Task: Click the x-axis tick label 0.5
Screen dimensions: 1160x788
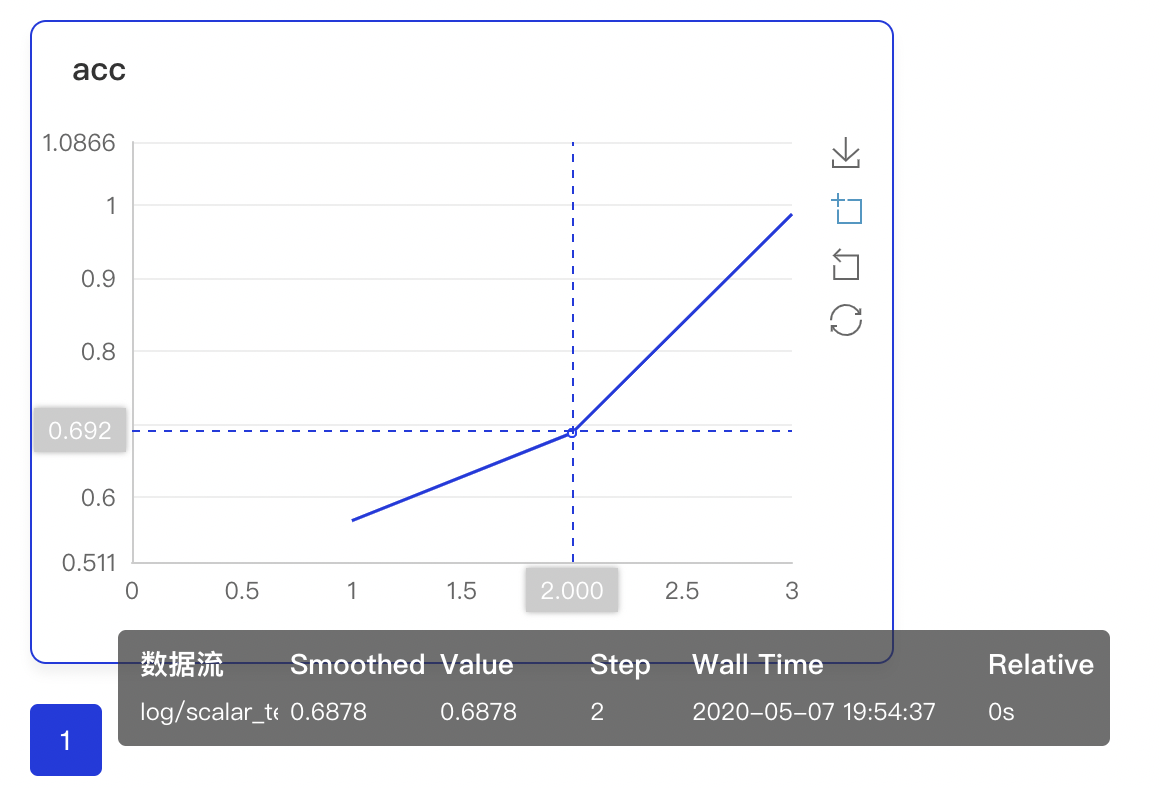Action: click(x=242, y=591)
